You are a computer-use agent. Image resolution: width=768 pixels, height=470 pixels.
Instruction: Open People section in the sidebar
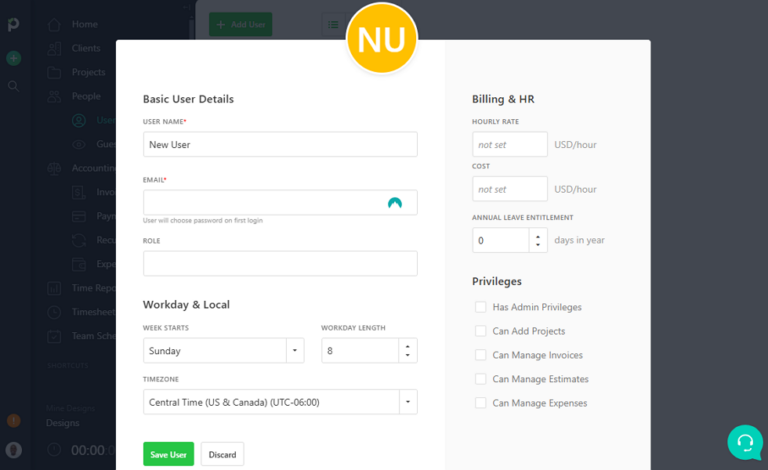(x=85, y=96)
